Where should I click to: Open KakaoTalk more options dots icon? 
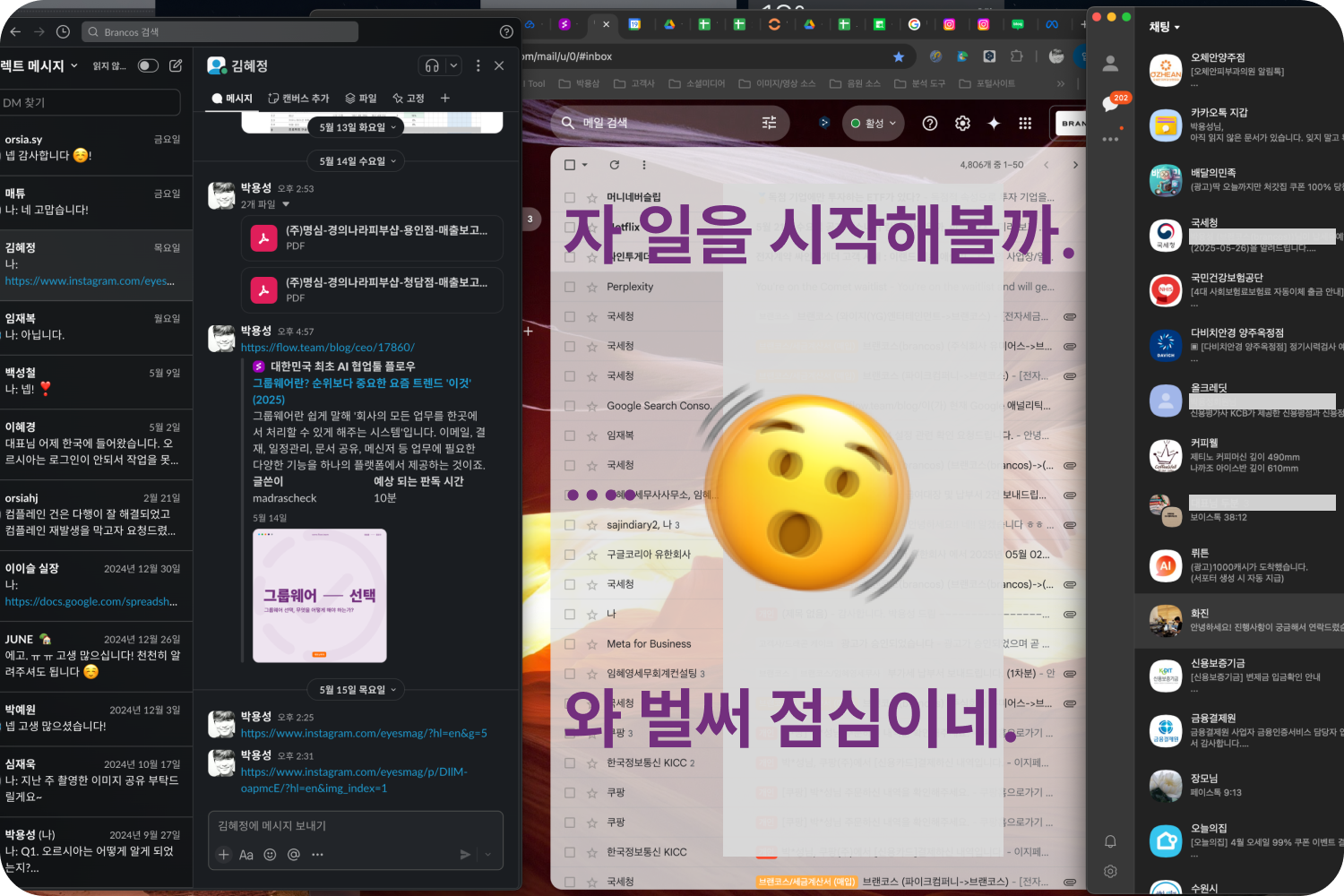click(1110, 139)
